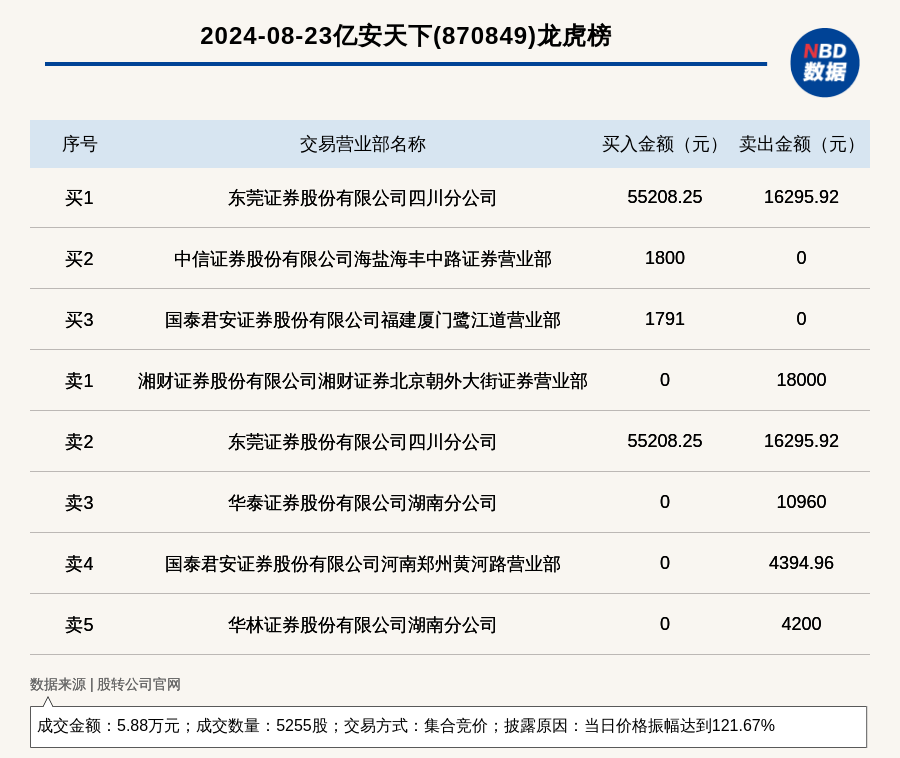900x758 pixels.
Task: Select the 卖1 row label
Action: coord(79,380)
